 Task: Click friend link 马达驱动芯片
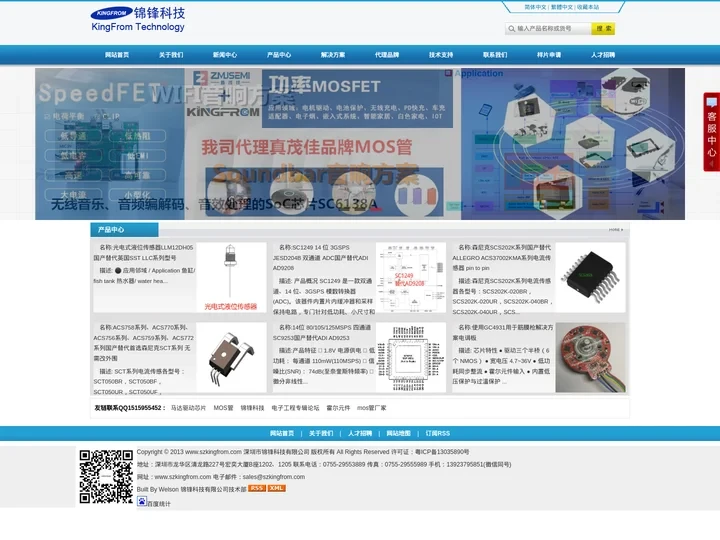(x=188, y=408)
